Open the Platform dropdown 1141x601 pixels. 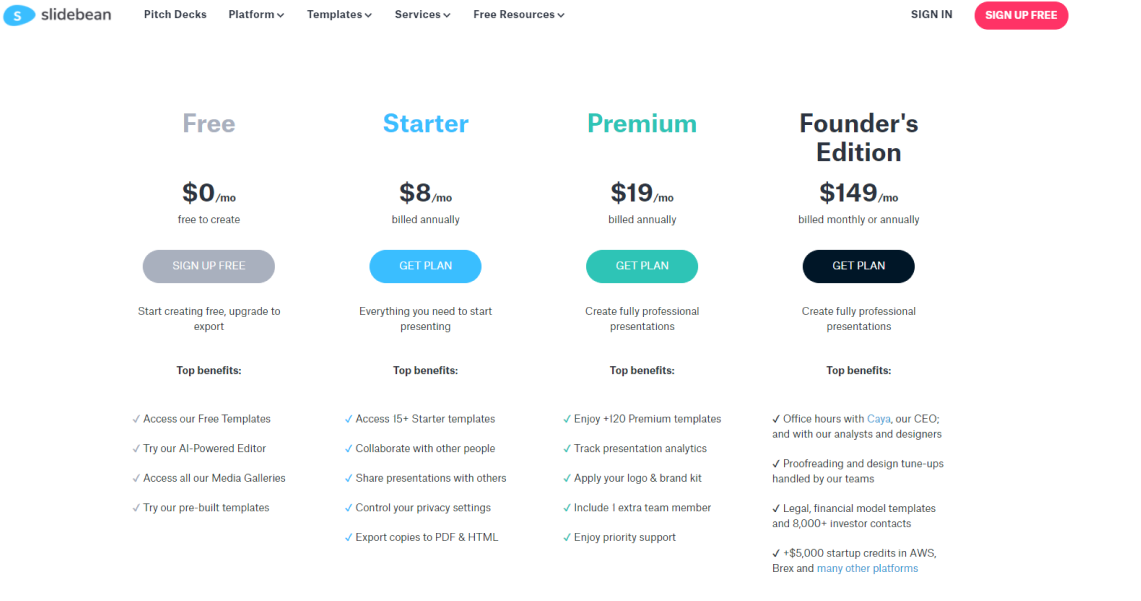click(x=255, y=15)
